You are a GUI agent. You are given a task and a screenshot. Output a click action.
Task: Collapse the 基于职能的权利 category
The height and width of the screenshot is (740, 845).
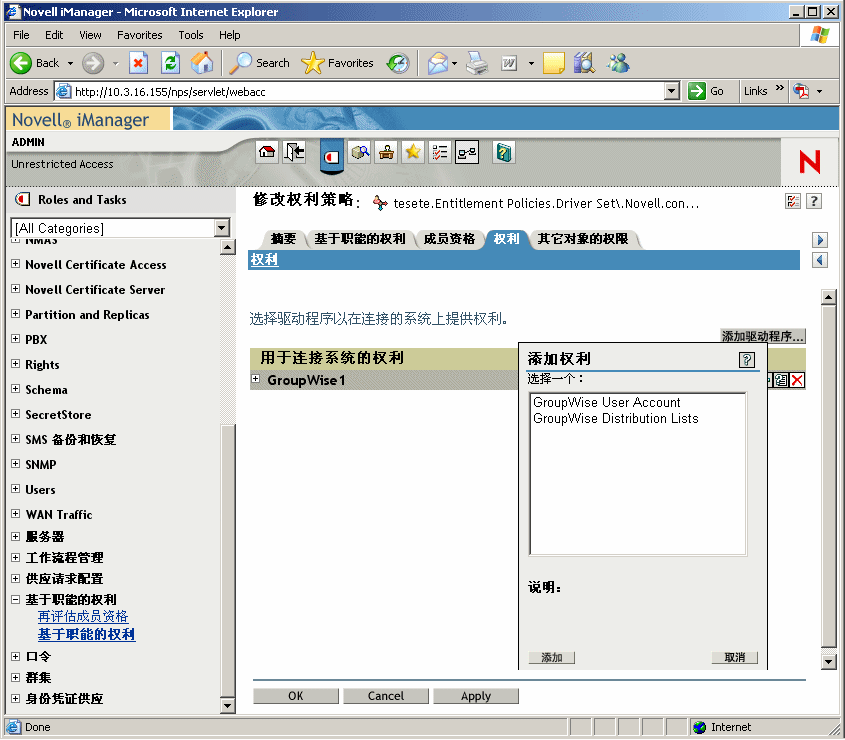tap(16, 599)
